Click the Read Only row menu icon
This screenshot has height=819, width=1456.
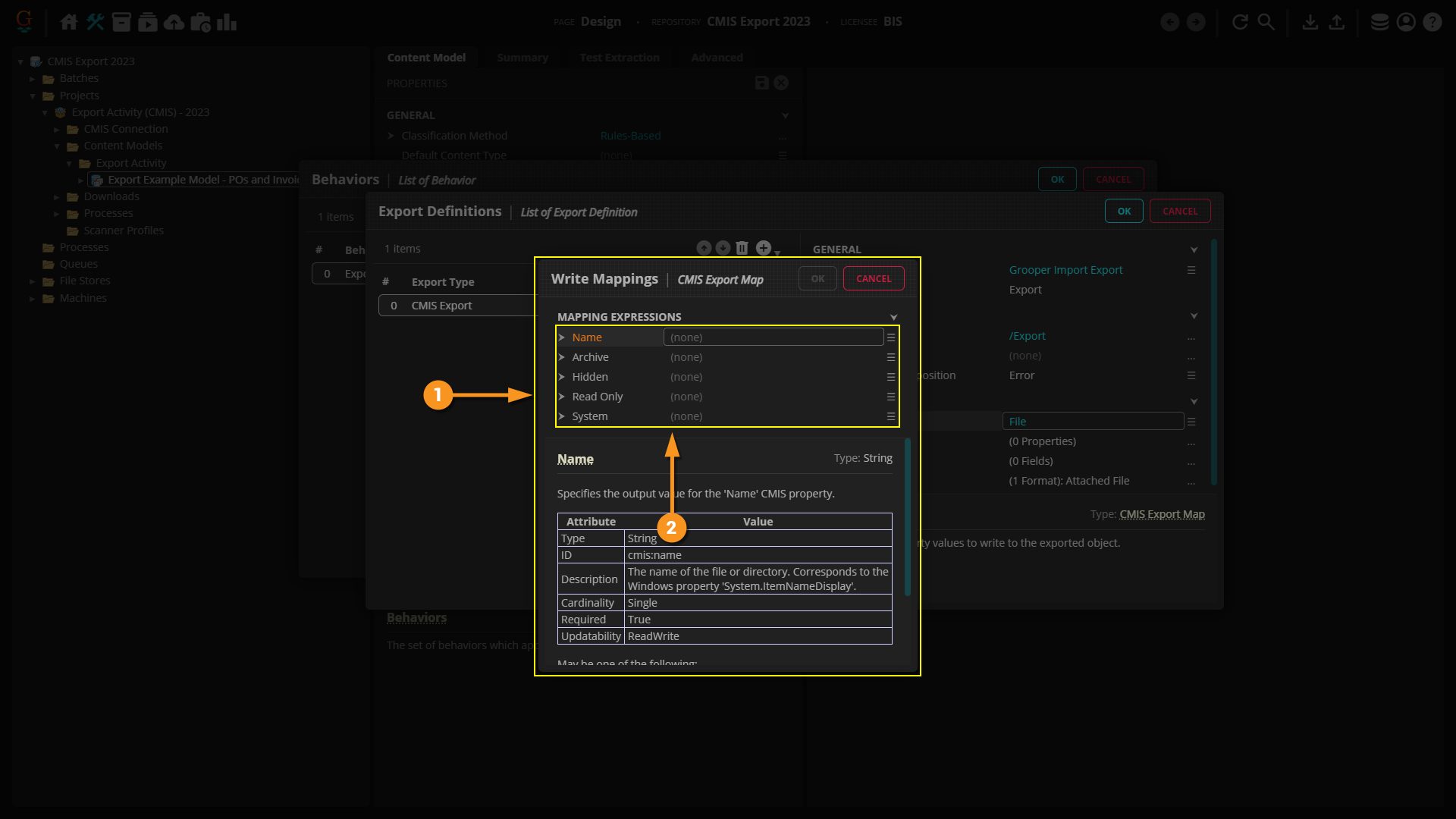(x=891, y=397)
